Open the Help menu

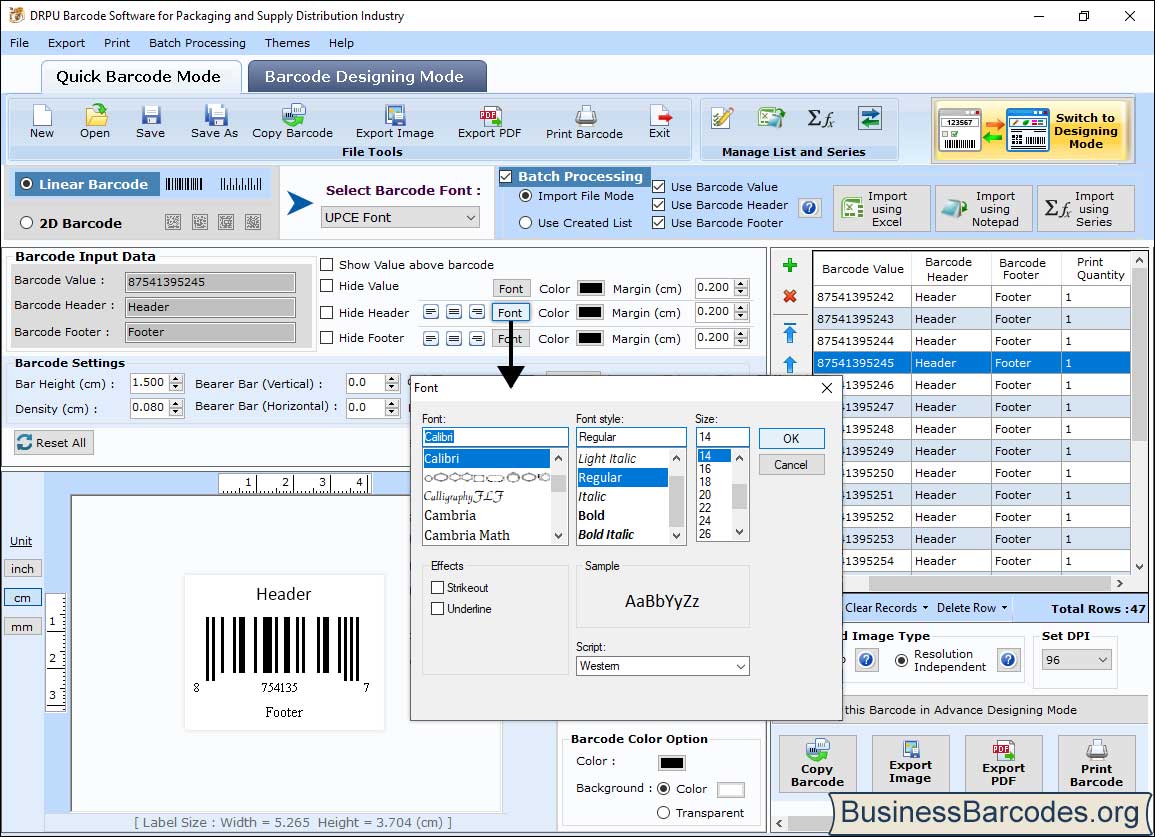pyautogui.click(x=341, y=43)
